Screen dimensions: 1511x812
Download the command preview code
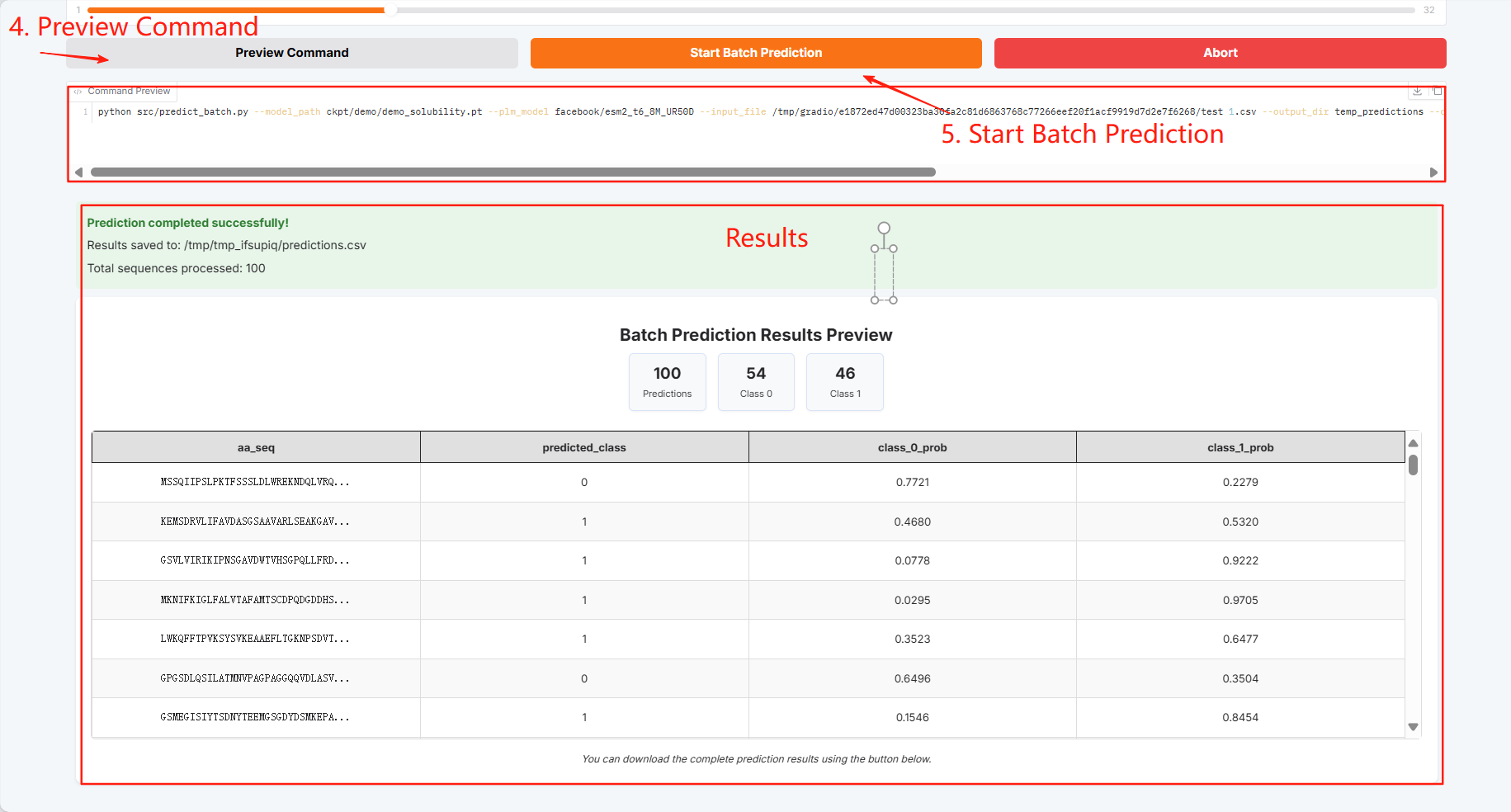click(x=1417, y=91)
